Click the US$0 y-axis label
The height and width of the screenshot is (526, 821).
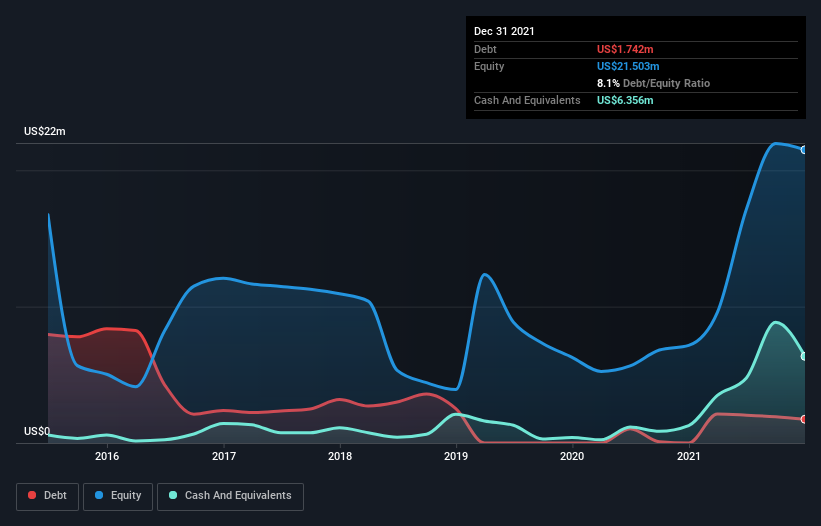(x=37, y=431)
